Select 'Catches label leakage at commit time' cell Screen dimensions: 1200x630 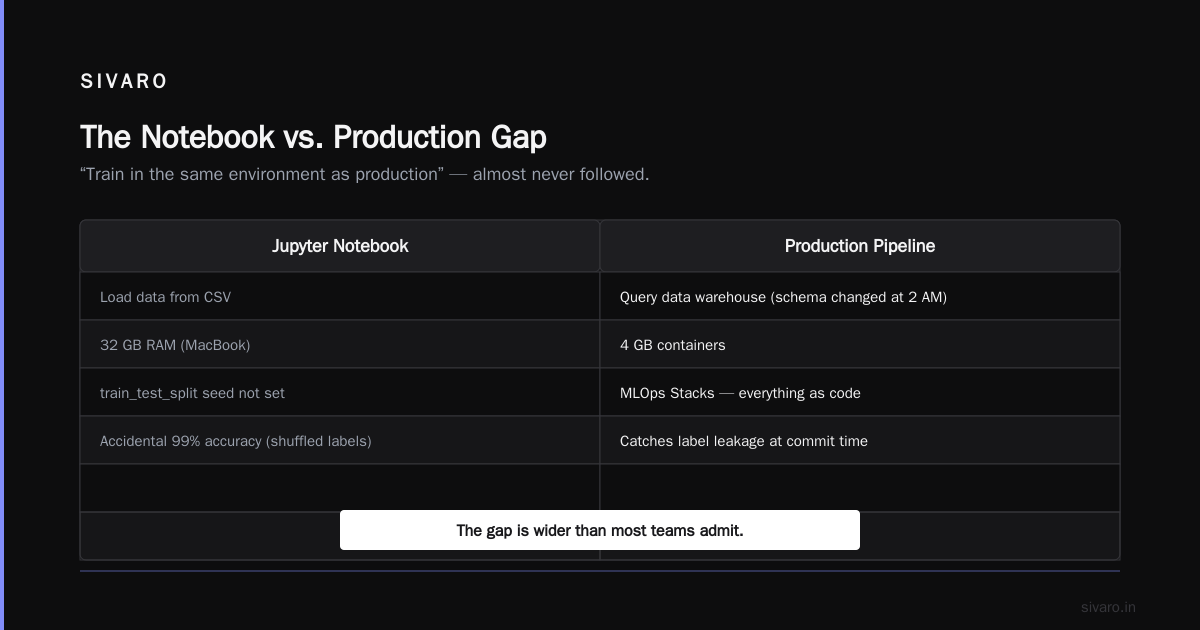click(860, 441)
